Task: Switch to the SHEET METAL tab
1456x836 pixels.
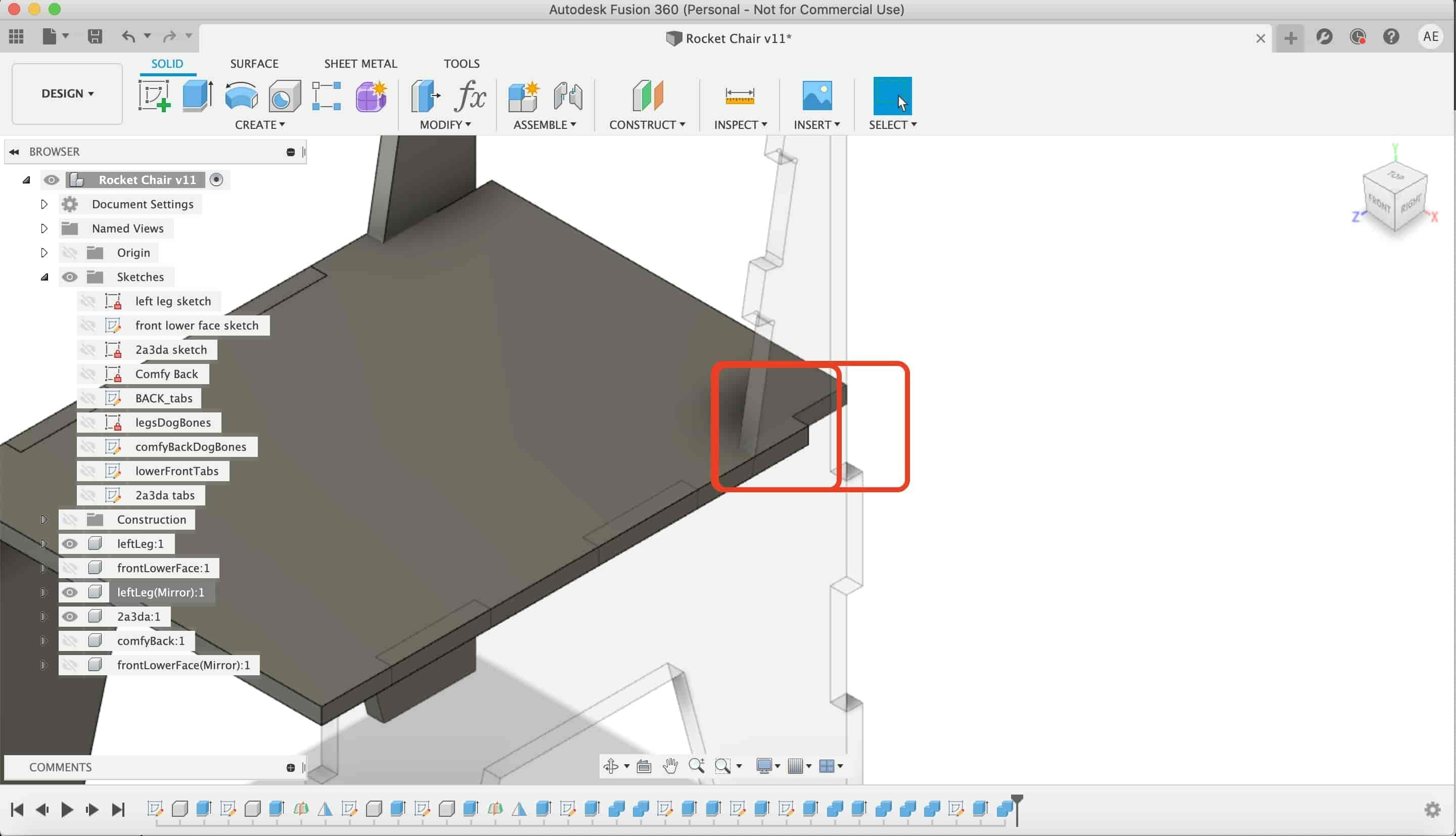Action: pyautogui.click(x=361, y=63)
